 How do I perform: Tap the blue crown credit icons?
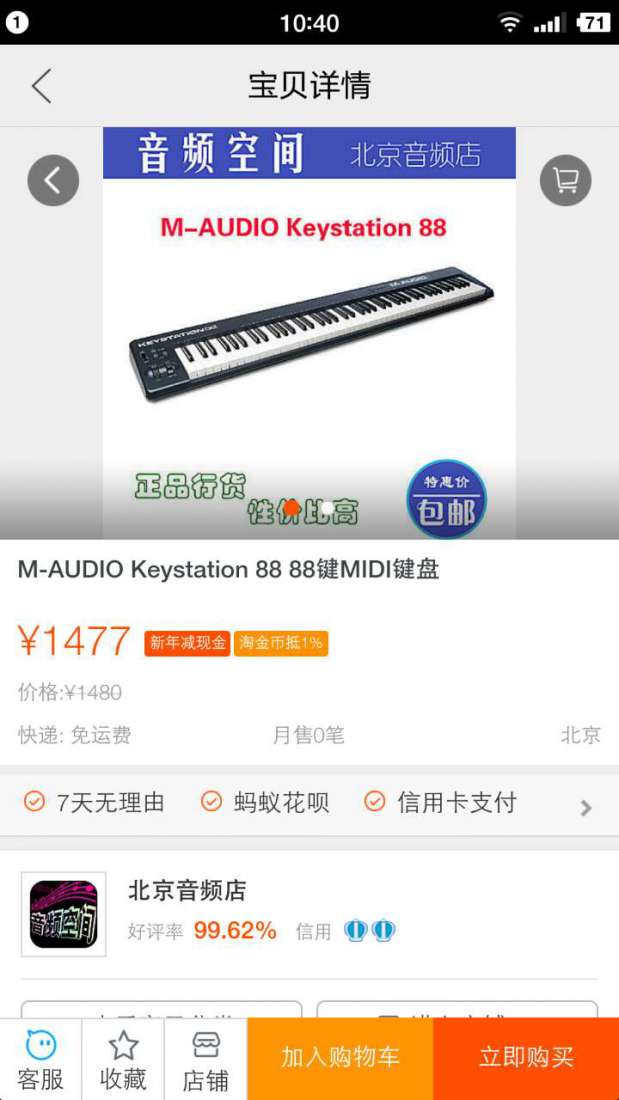coord(370,931)
